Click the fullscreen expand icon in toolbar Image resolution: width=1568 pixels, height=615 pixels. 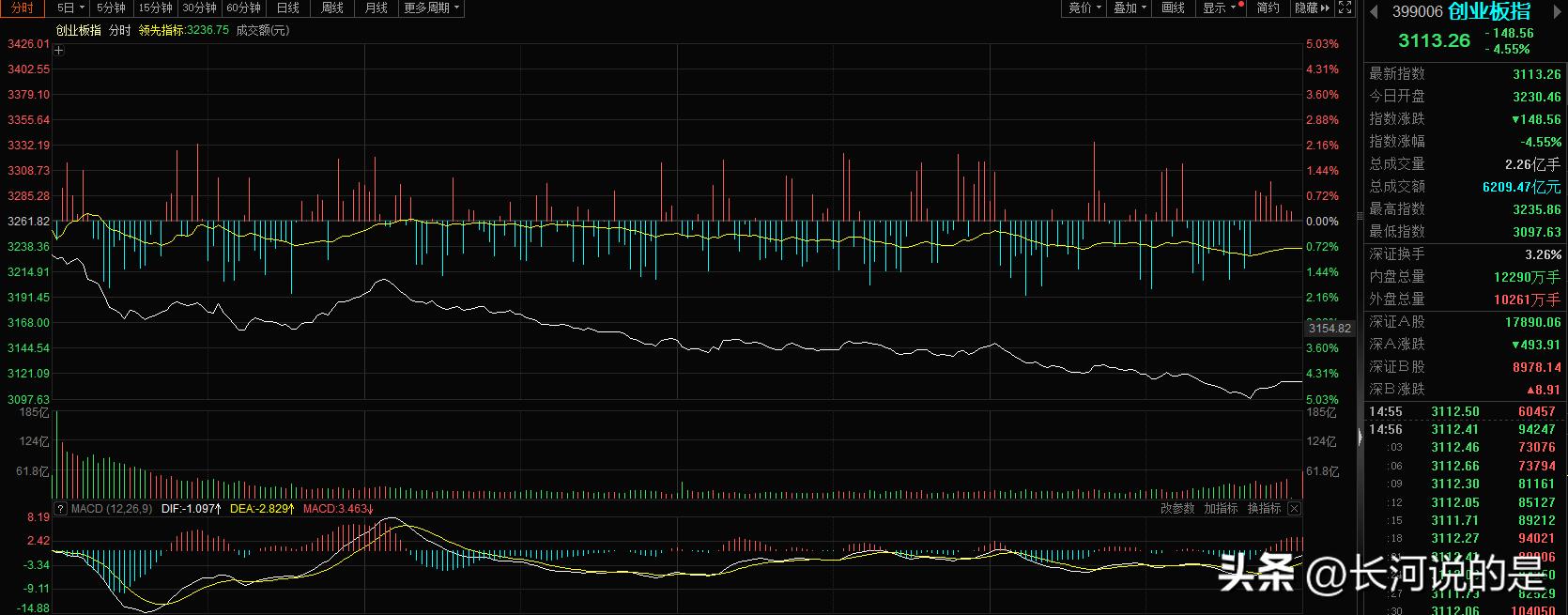pyautogui.click(x=1345, y=8)
